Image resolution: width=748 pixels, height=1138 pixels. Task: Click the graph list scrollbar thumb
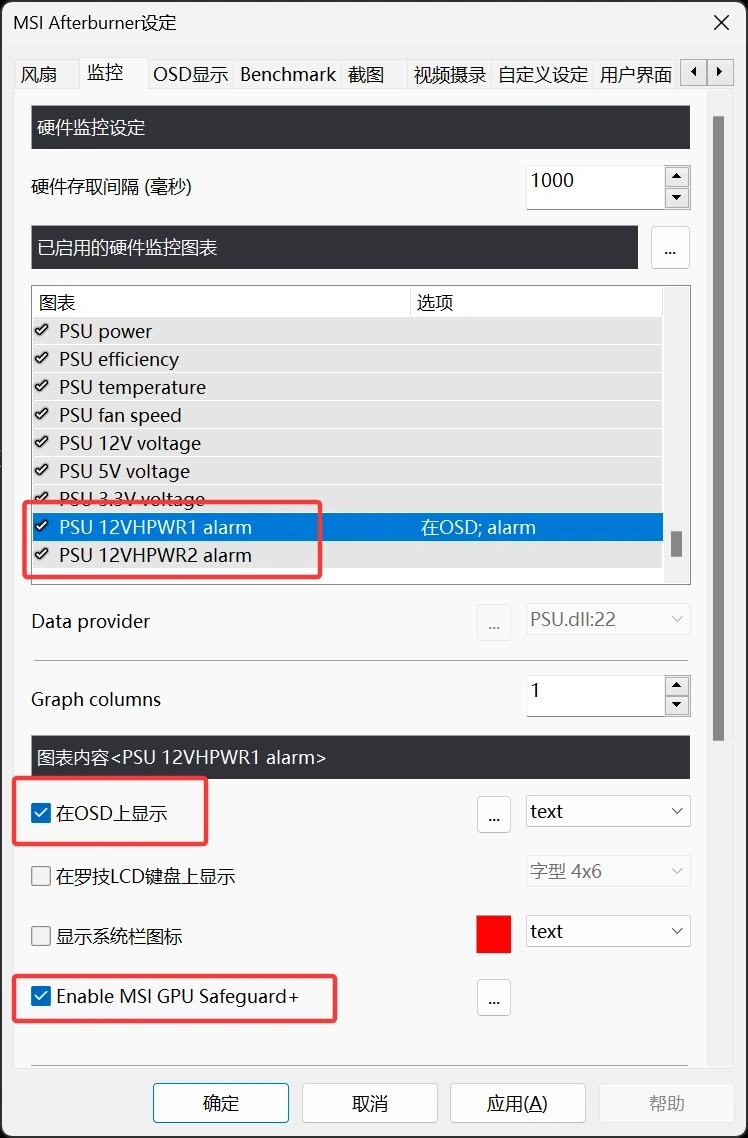676,544
